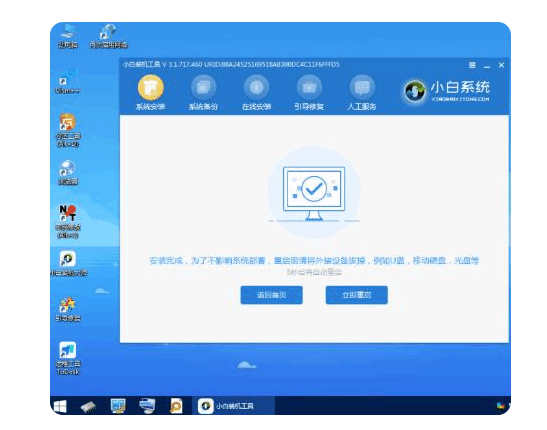
Task: Select the ToDesk remote tool desktop icon
Action: [68, 358]
